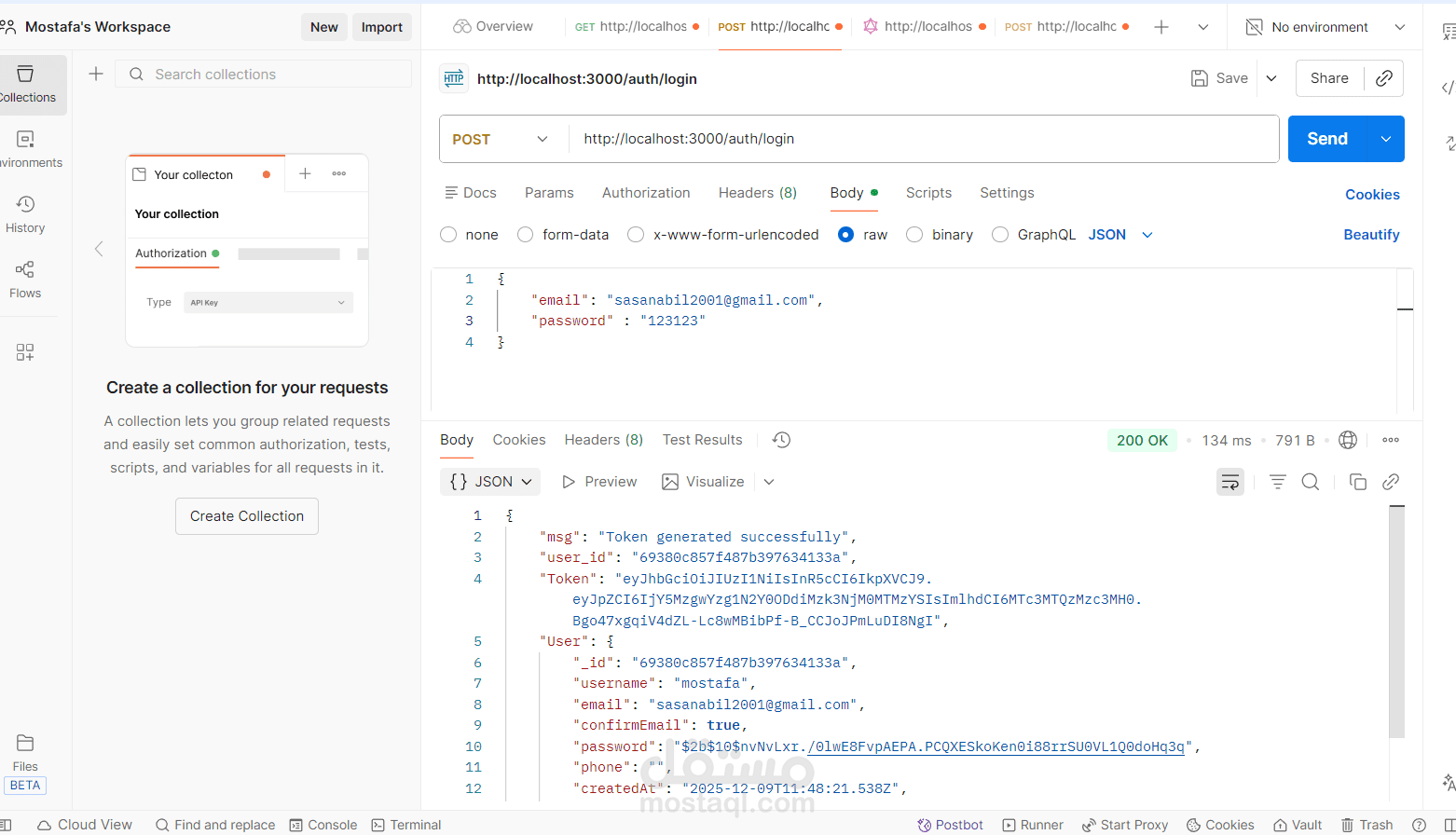Open the POST method dropdown
The width and height of the screenshot is (1456, 835).
click(501, 139)
